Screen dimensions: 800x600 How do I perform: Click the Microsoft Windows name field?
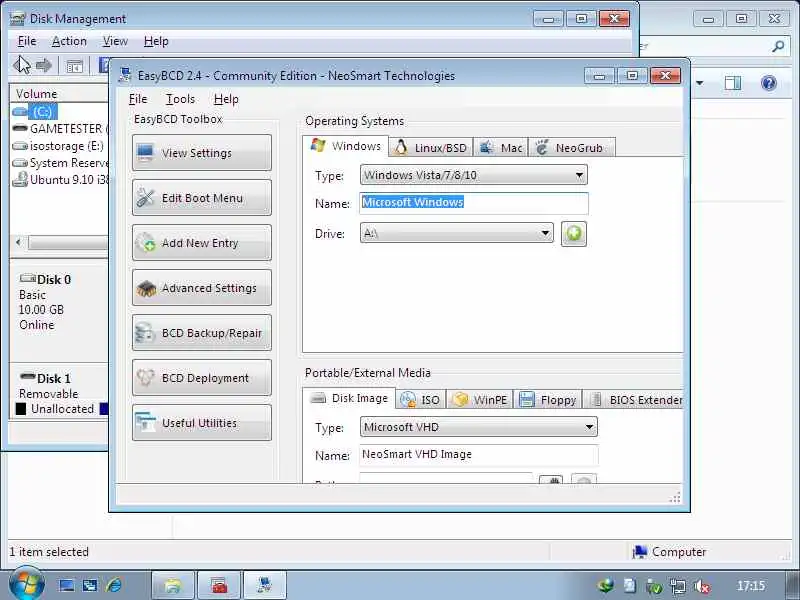pyautogui.click(x=474, y=203)
